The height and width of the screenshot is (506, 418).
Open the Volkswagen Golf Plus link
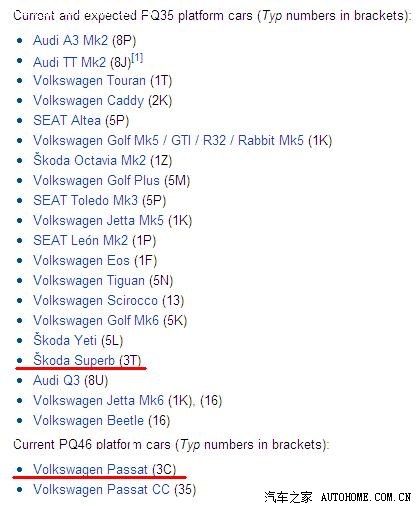(96, 181)
